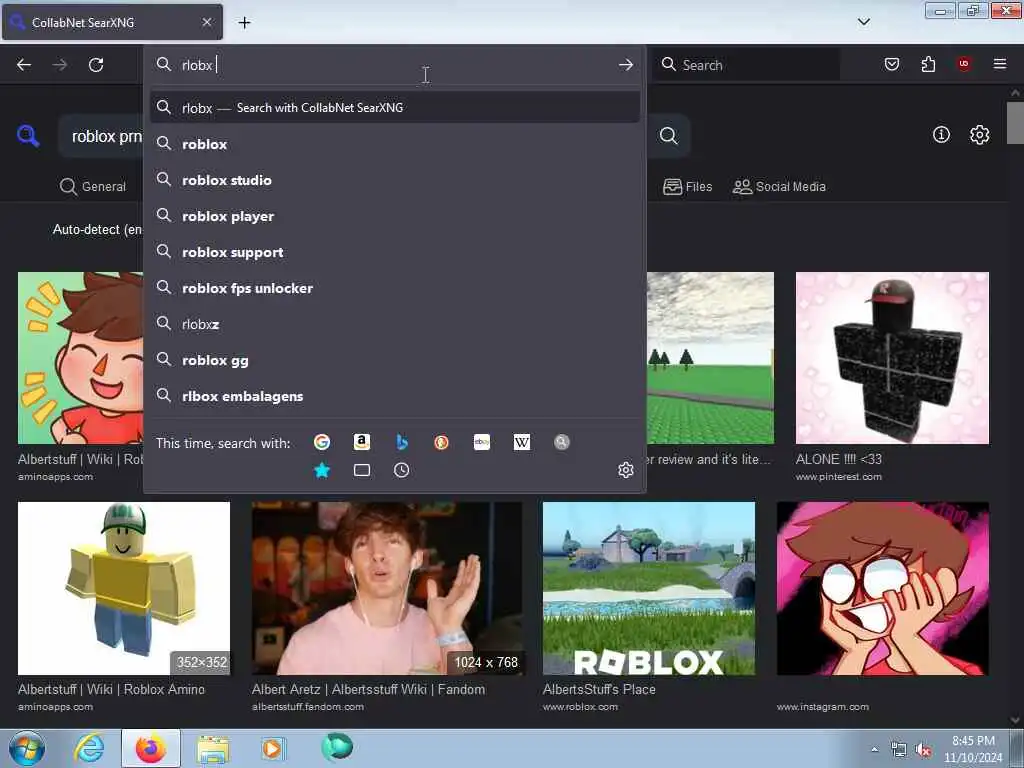
Task: Search history with the clock icon
Action: coord(402,470)
